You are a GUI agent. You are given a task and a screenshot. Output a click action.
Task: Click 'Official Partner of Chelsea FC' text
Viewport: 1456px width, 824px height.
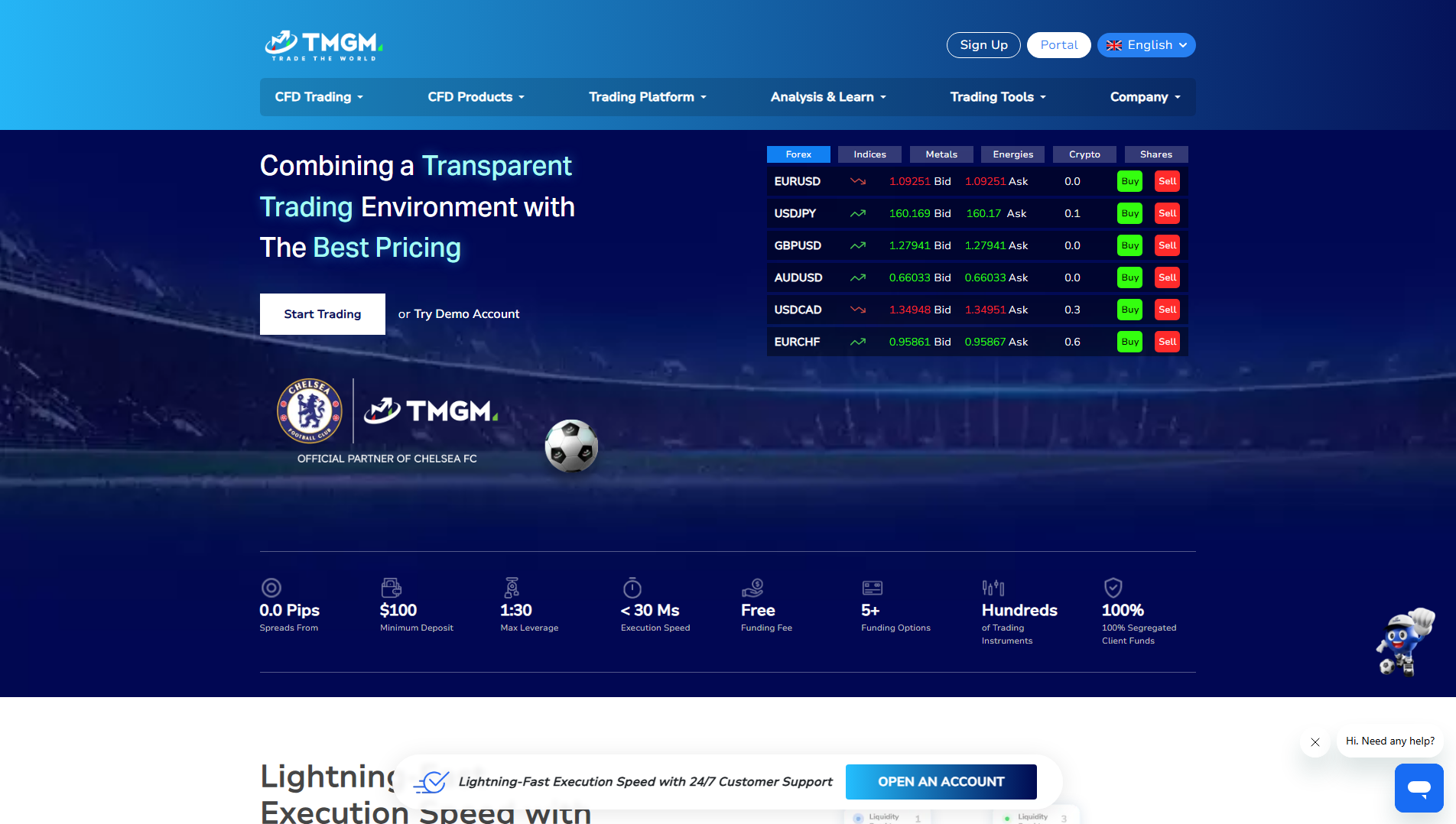click(387, 459)
